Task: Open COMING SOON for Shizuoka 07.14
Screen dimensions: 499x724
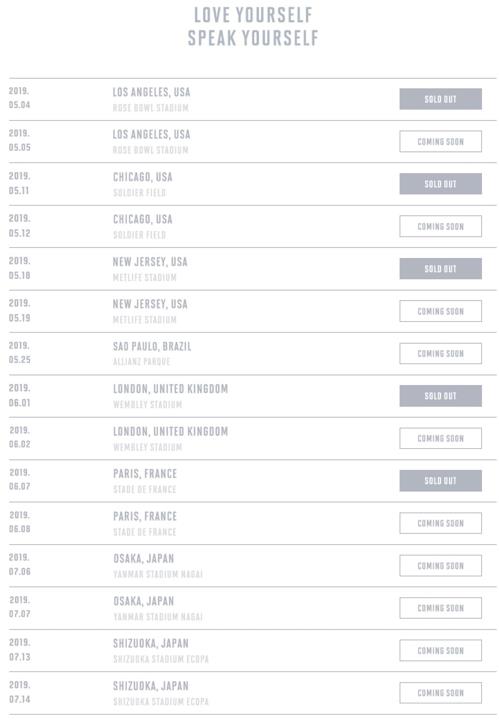Action: coord(440,693)
